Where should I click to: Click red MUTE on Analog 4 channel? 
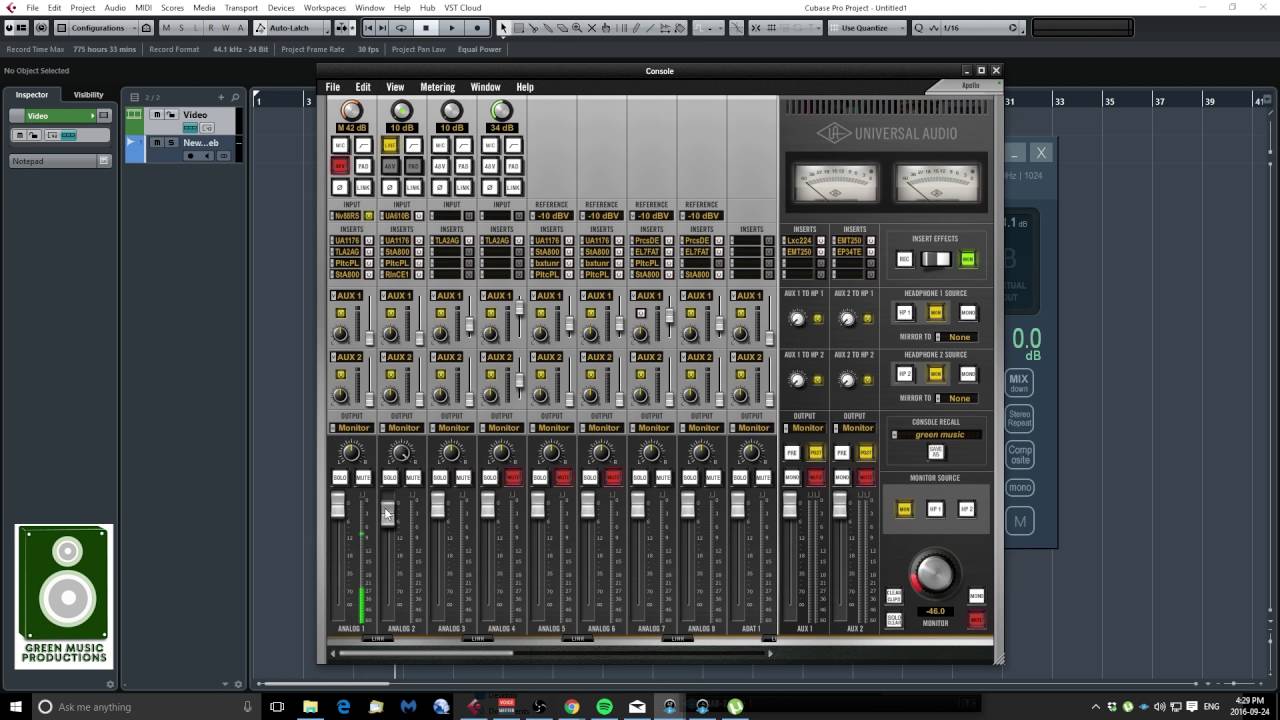[513, 478]
